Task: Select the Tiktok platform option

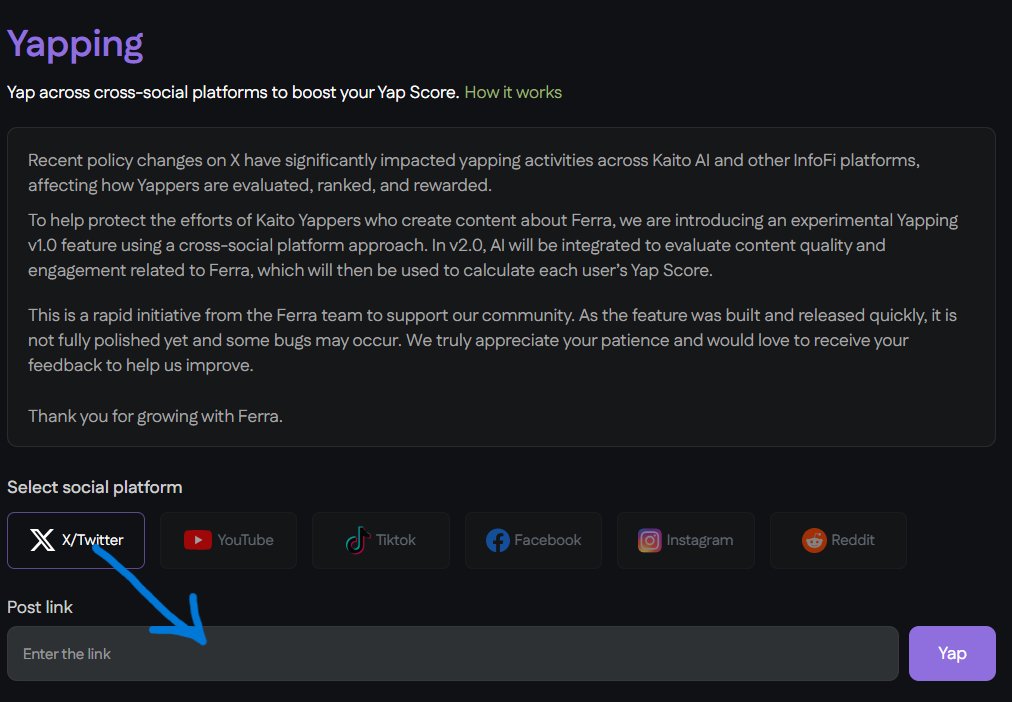Action: [381, 540]
